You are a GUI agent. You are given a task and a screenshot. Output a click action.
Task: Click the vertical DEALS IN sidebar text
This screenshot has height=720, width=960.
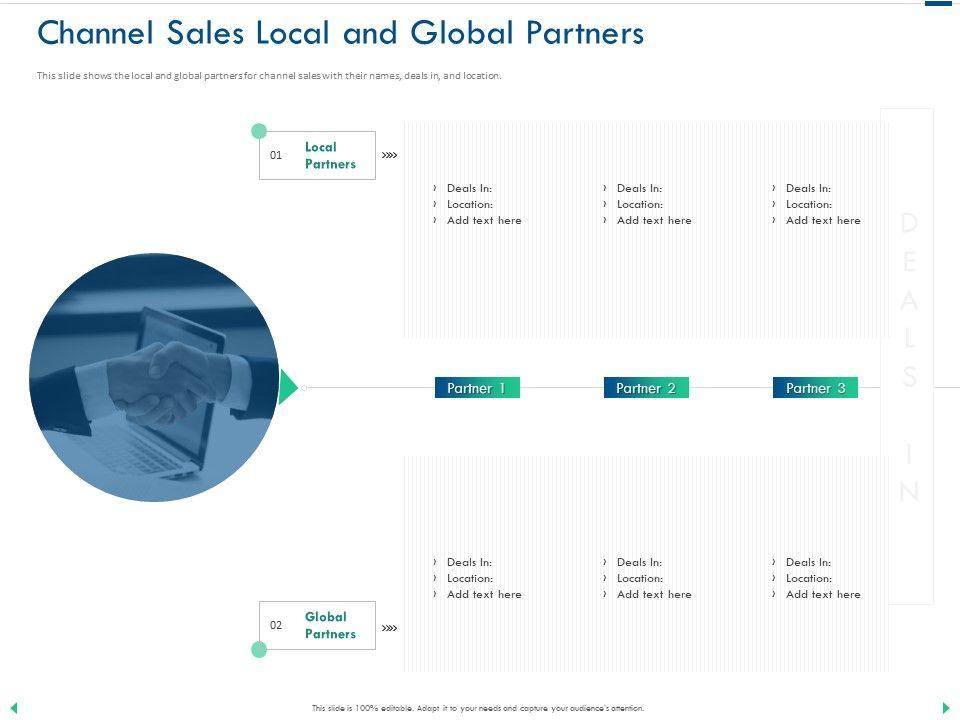coord(908,356)
